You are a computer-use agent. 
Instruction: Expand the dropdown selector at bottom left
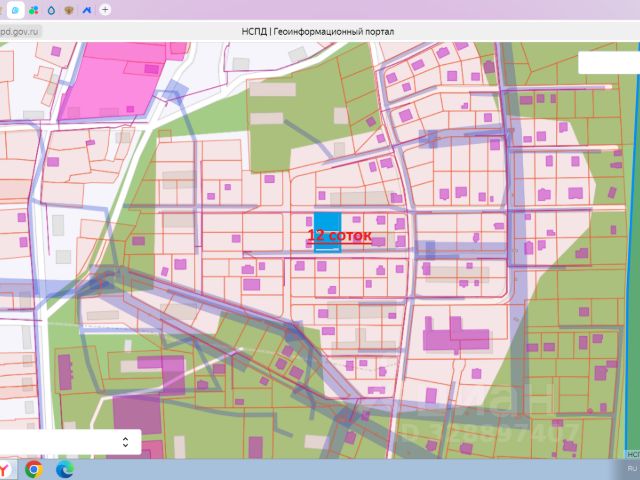124,441
